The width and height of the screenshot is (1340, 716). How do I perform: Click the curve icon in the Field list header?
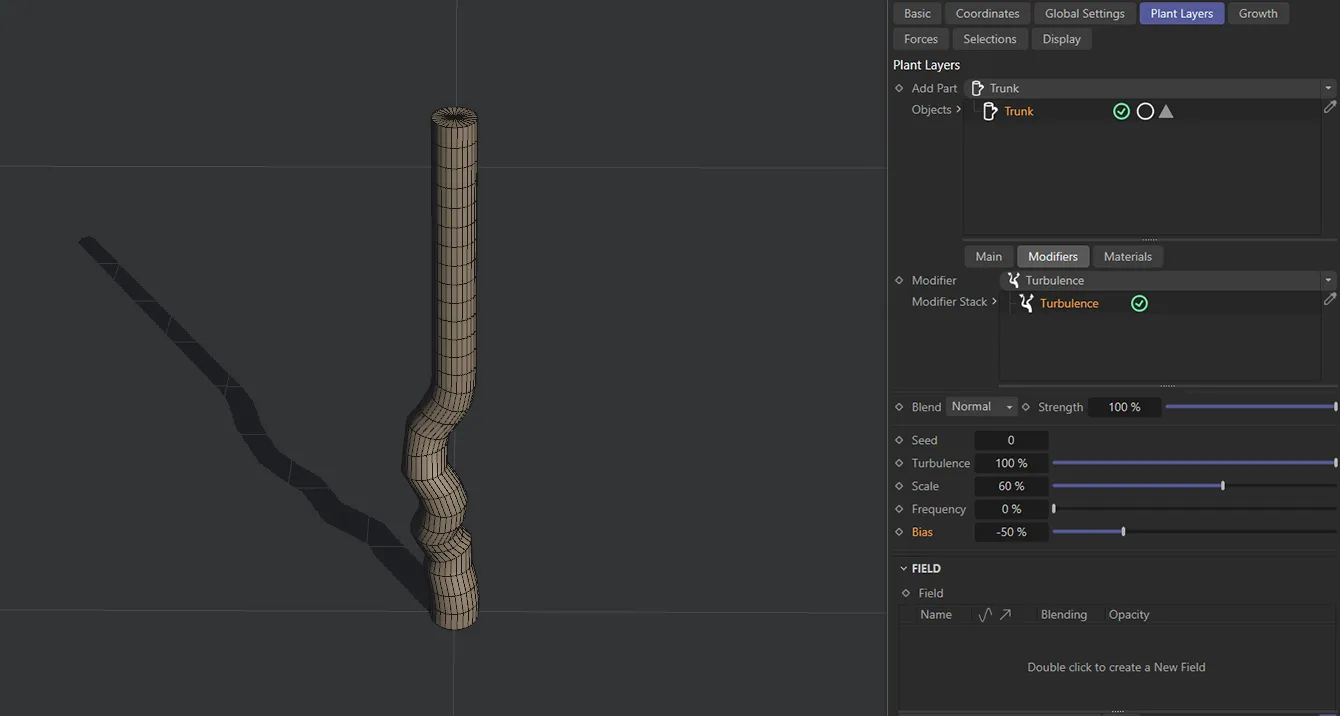coord(984,614)
